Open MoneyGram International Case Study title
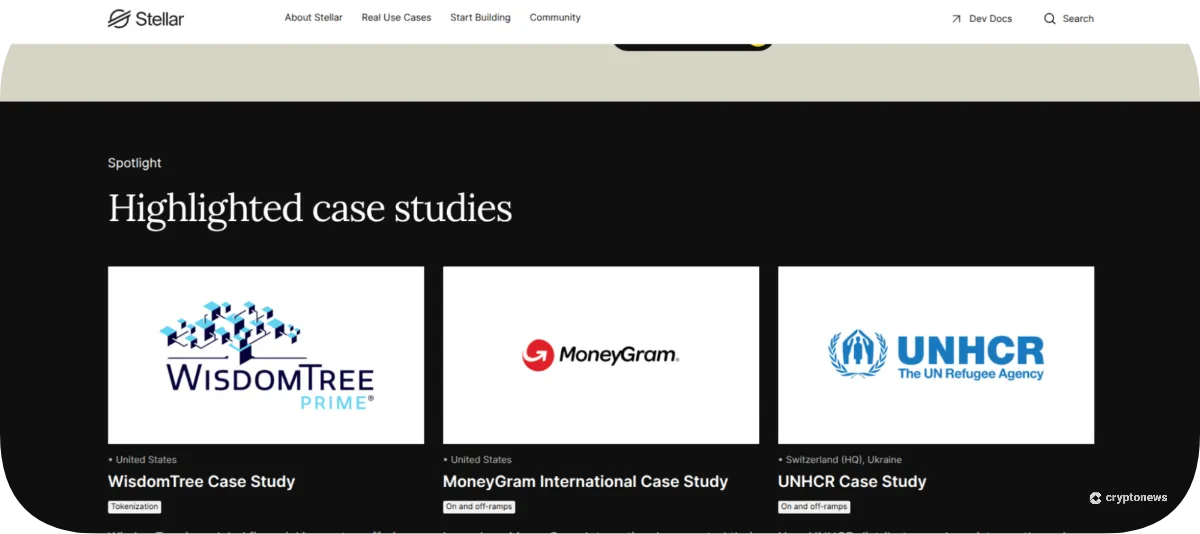This screenshot has width=1200, height=534. coord(585,481)
